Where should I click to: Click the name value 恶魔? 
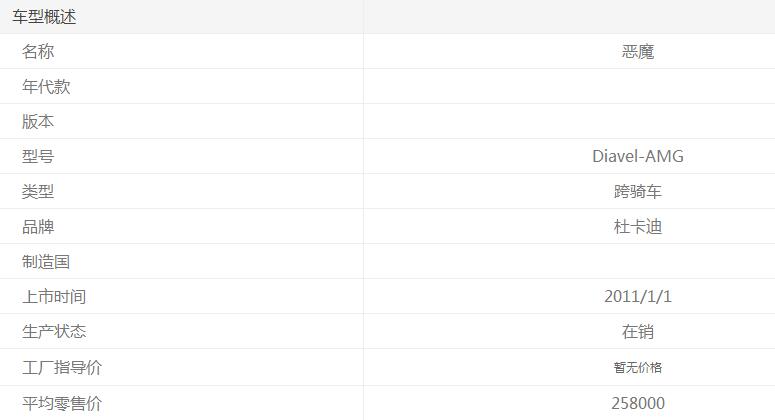pyautogui.click(x=638, y=52)
